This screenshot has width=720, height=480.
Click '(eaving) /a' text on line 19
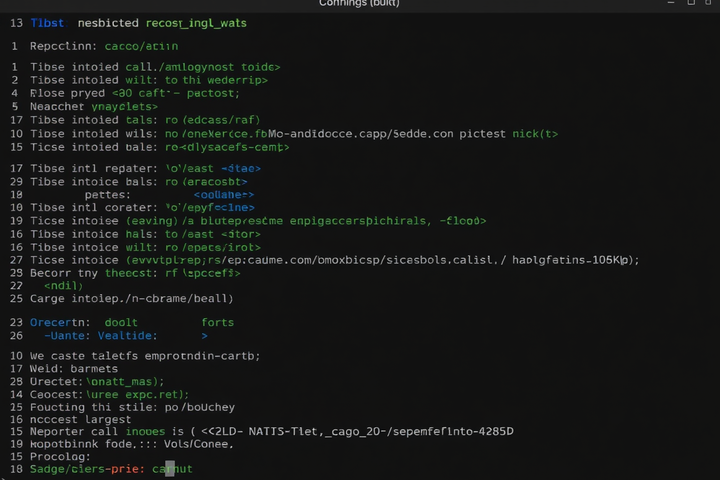(160, 221)
